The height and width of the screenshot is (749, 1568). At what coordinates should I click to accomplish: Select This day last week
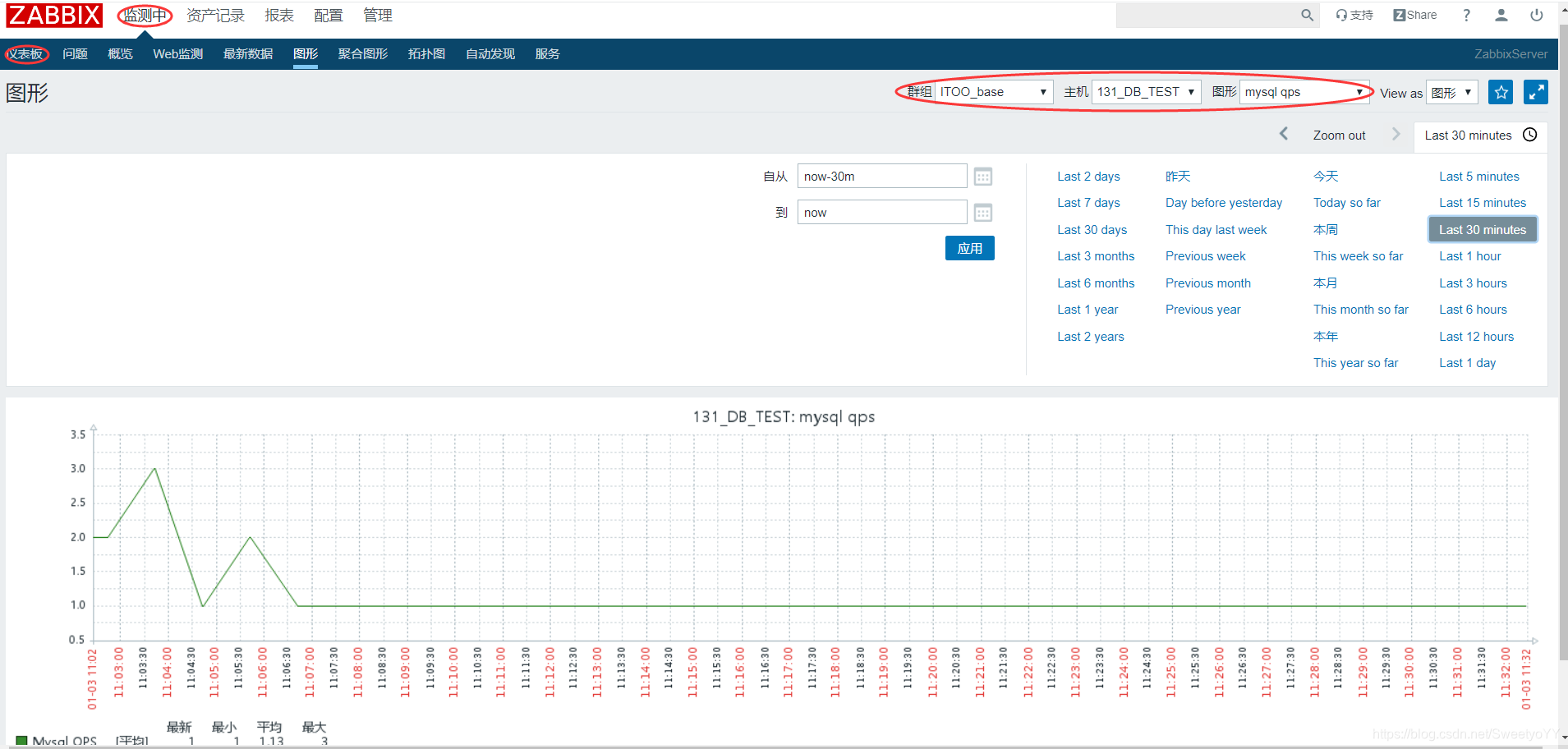1216,230
